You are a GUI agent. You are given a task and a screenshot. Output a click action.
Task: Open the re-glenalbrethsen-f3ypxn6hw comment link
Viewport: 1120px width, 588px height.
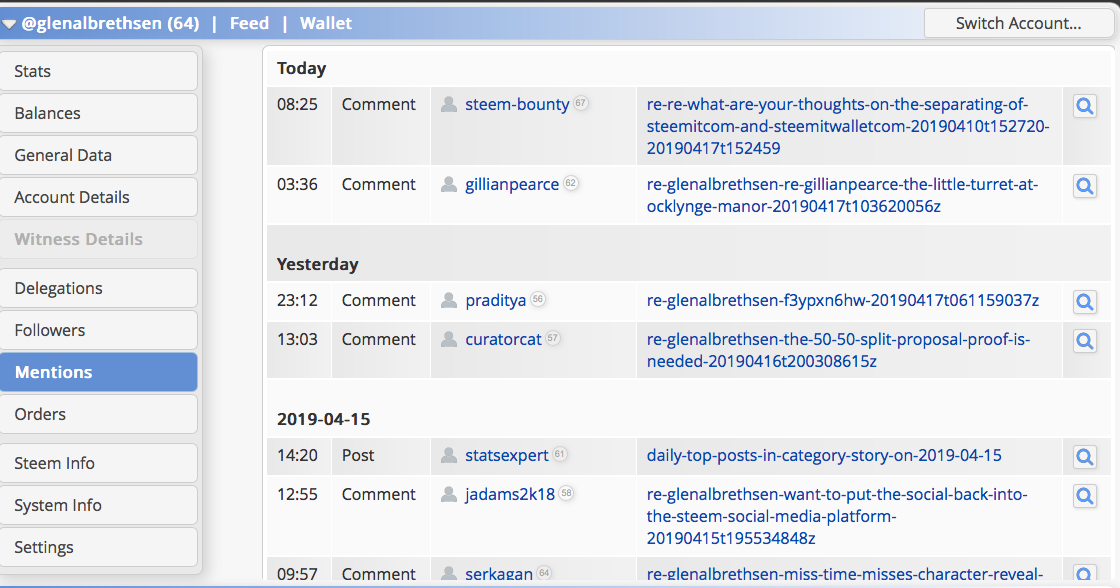pyautogui.click(x=843, y=300)
